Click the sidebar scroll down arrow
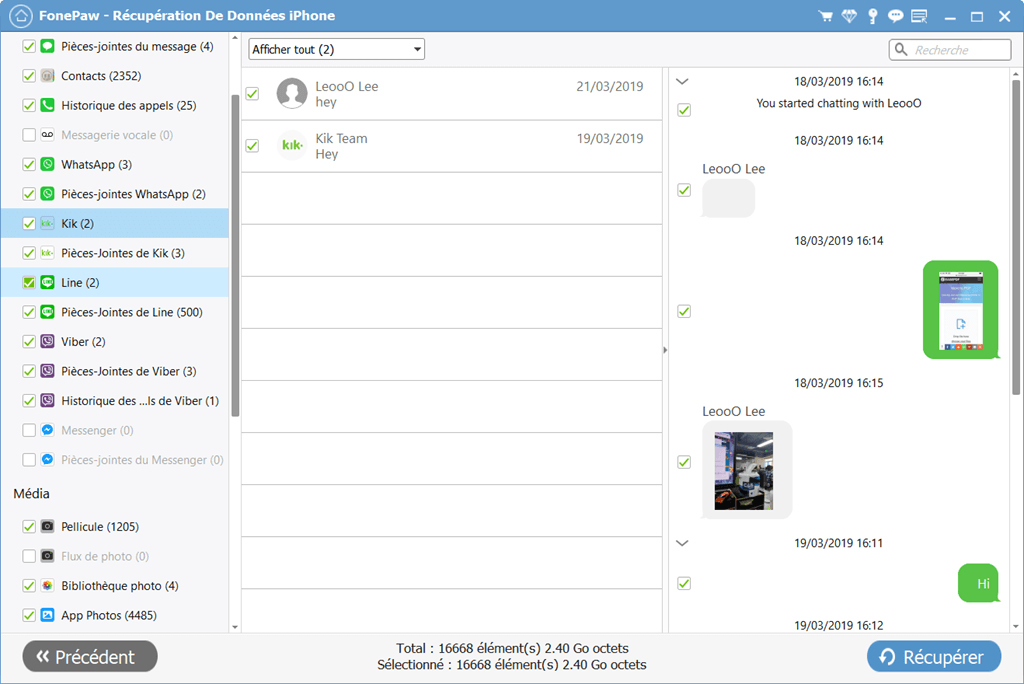Image resolution: width=1024 pixels, height=684 pixels. tap(235, 627)
